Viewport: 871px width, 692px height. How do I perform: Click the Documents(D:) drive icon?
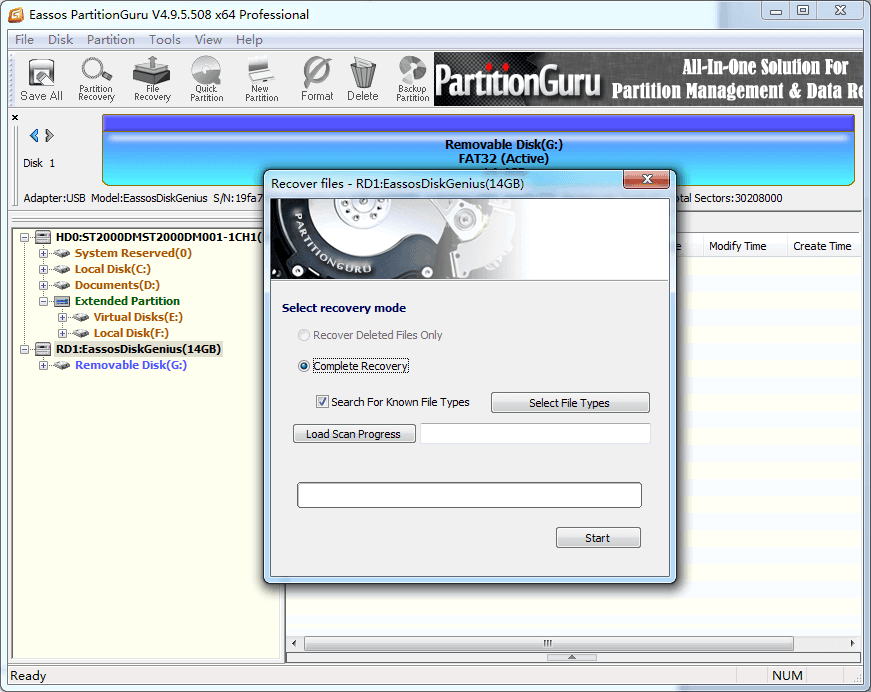coord(62,285)
